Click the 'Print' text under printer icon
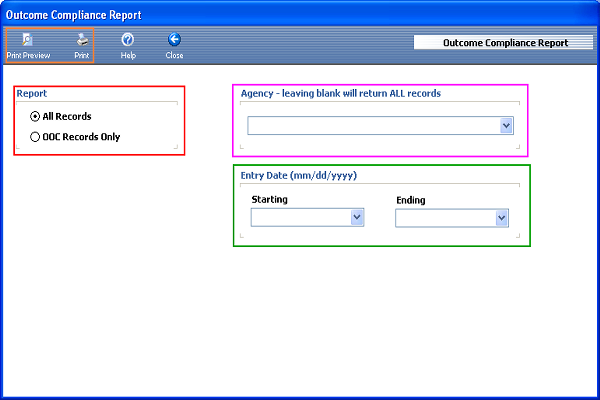Image resolution: width=600 pixels, height=400 pixels. [x=82, y=56]
